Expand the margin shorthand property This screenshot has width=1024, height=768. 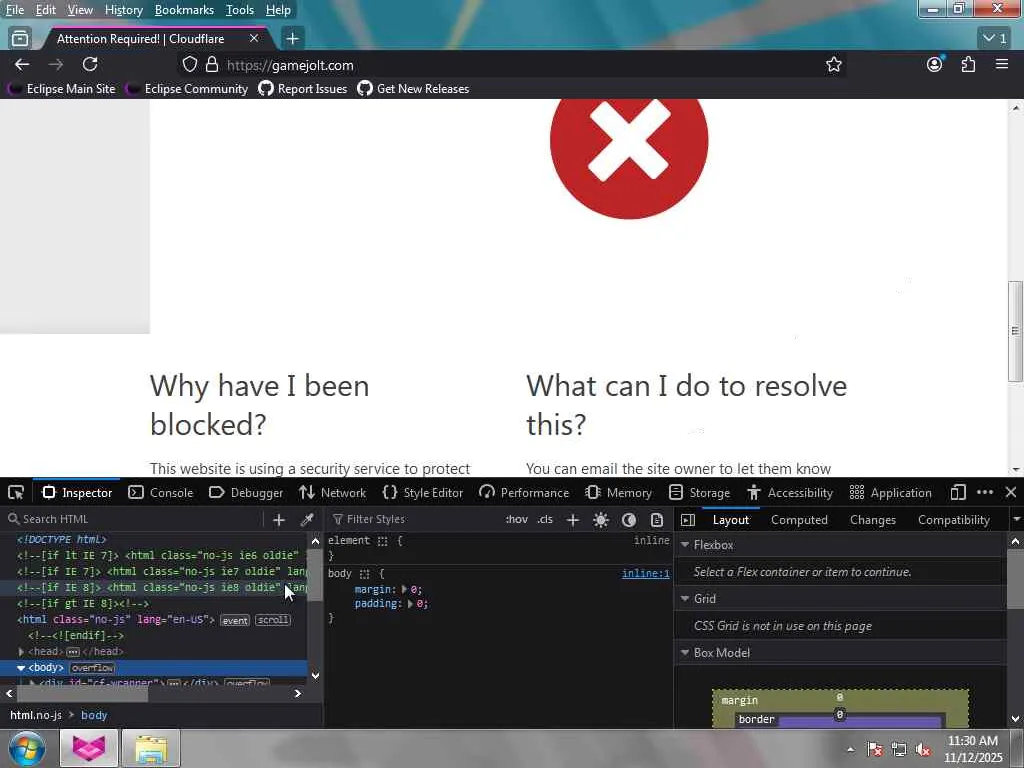click(x=404, y=589)
